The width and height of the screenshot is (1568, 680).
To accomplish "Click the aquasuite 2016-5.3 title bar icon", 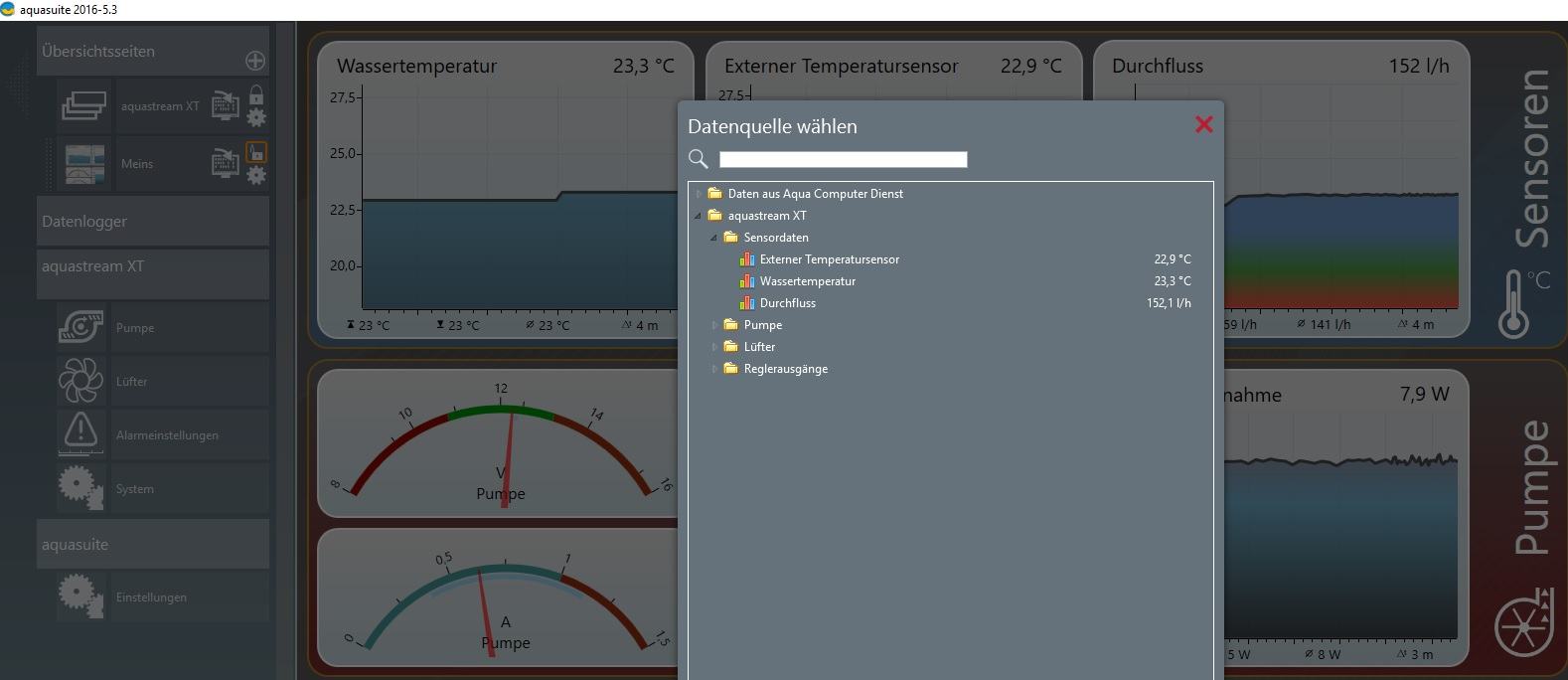I will point(8,9).
